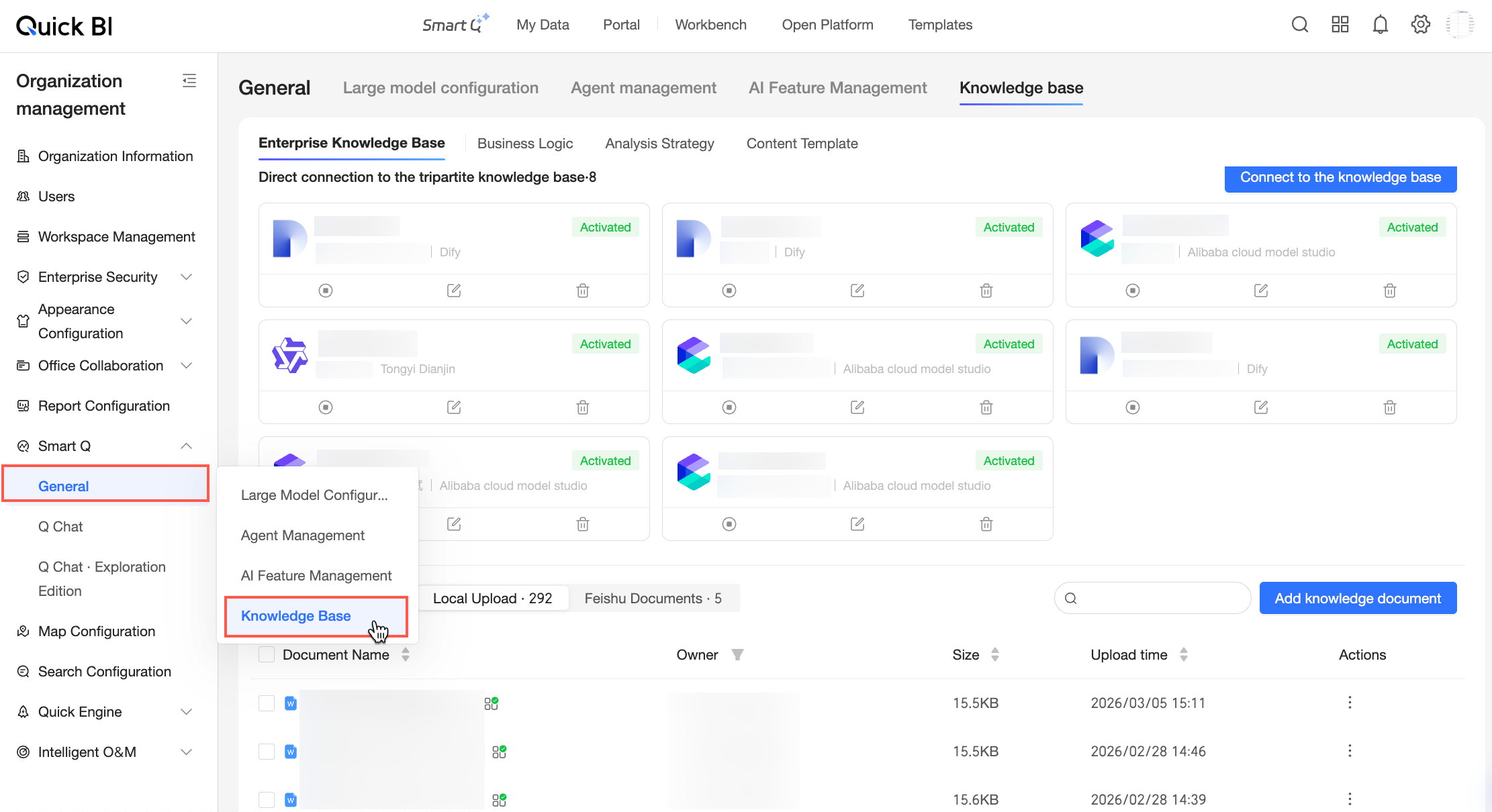Screen dimensions: 1492x812
Task: Open the user avatar menu
Action: point(1460,25)
